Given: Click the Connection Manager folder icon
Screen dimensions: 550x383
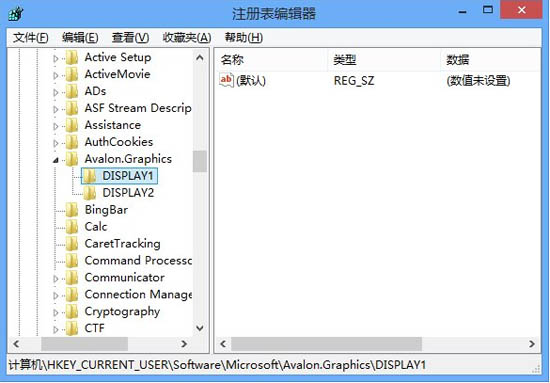Looking at the screenshot, I should tap(72, 294).
